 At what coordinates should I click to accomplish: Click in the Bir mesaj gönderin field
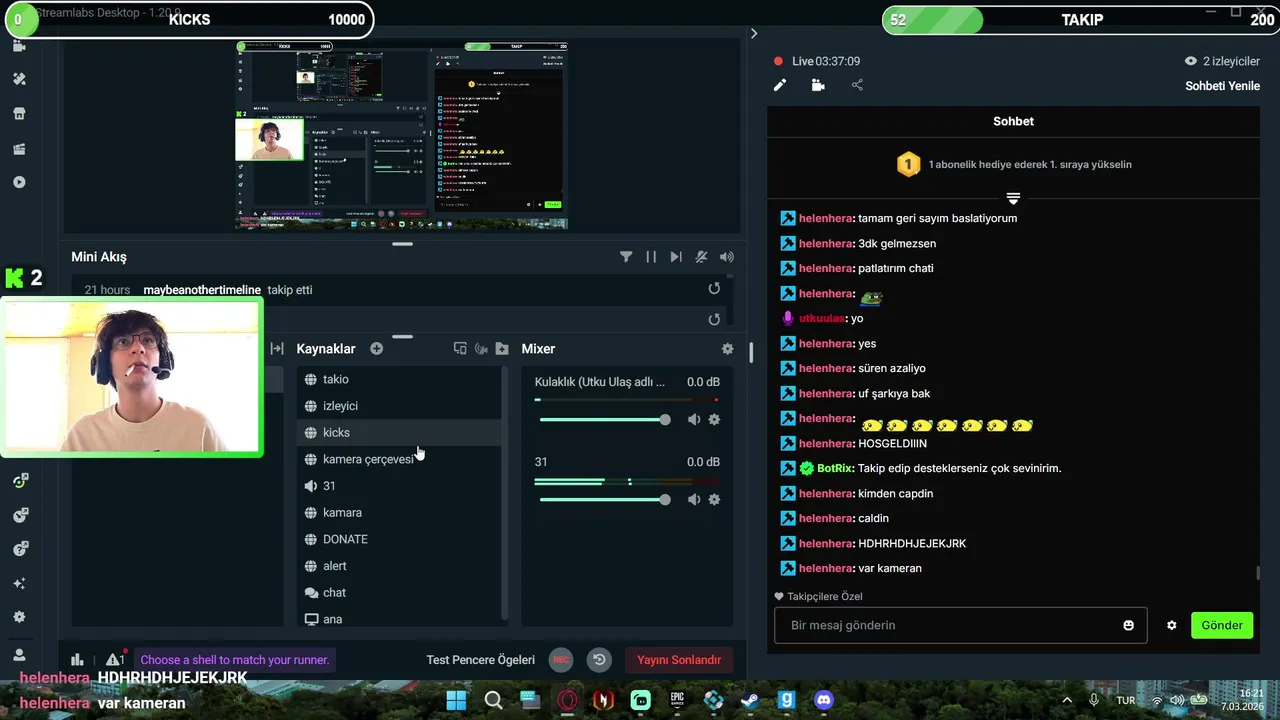point(960,625)
